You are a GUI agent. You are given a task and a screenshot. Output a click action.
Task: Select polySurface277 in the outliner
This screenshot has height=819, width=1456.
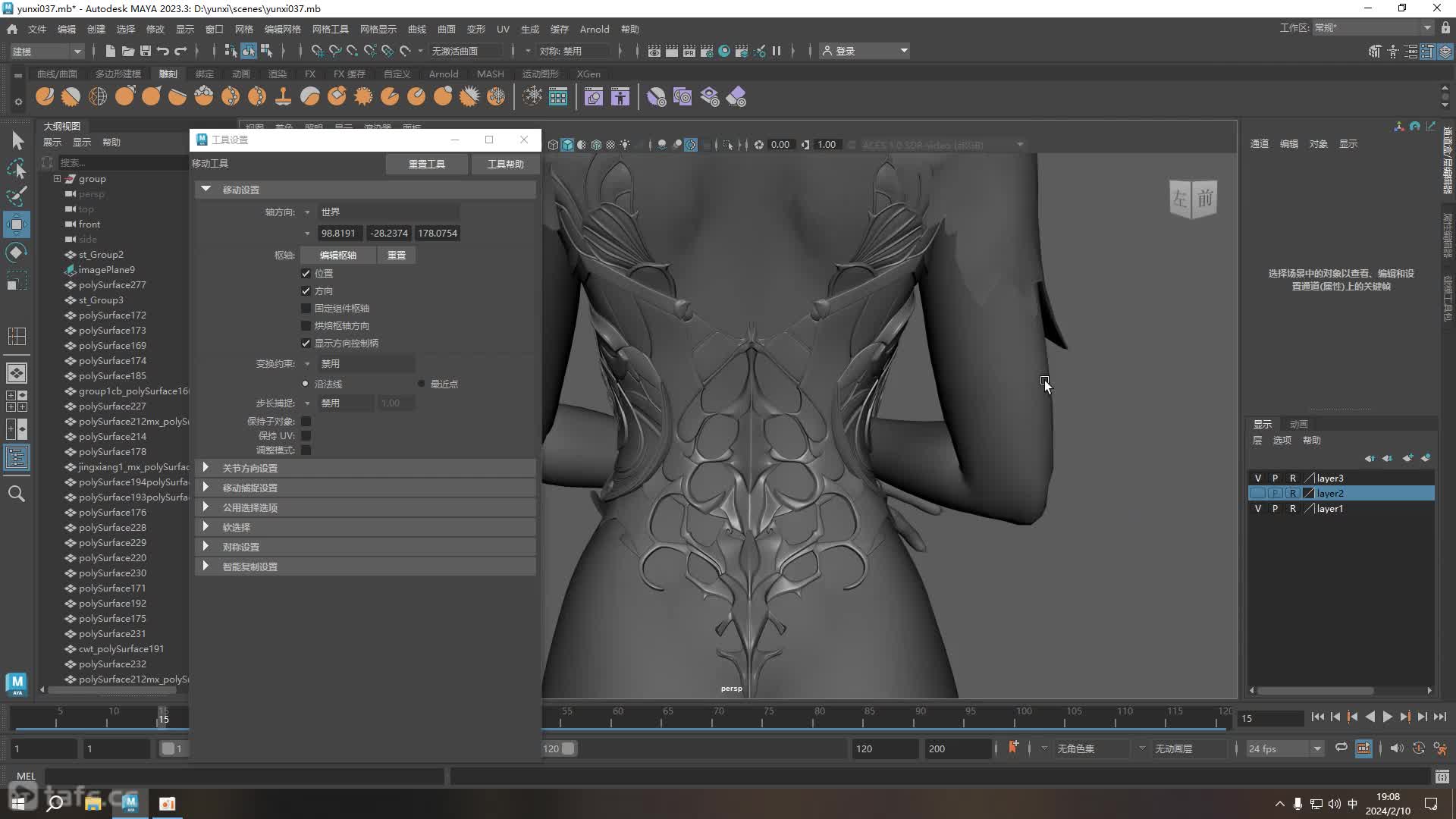tap(111, 285)
